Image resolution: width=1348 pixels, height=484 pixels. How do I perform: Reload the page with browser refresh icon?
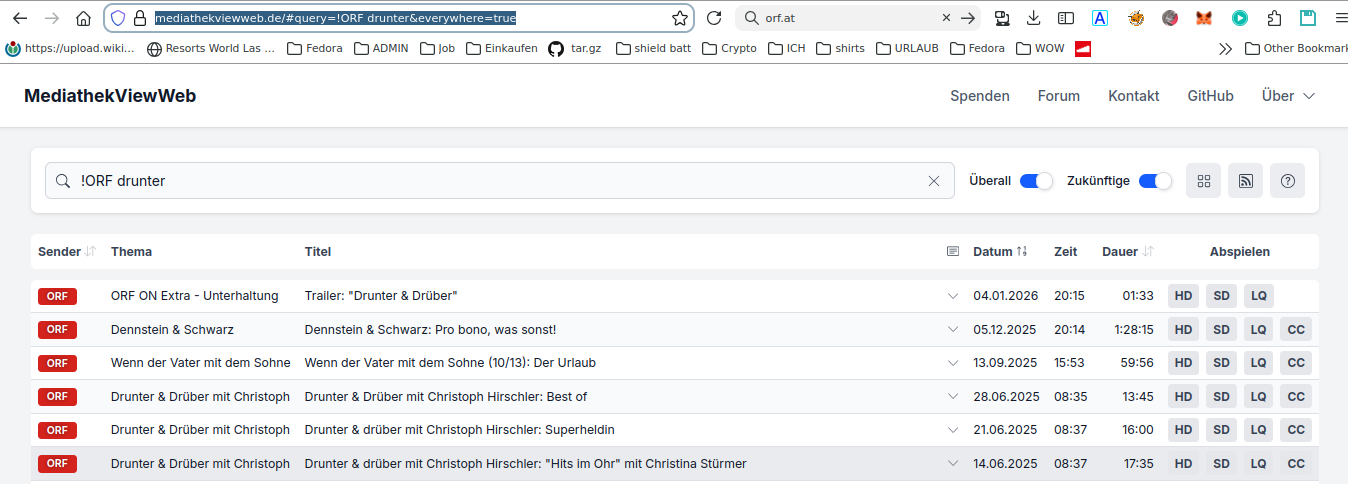click(x=714, y=18)
